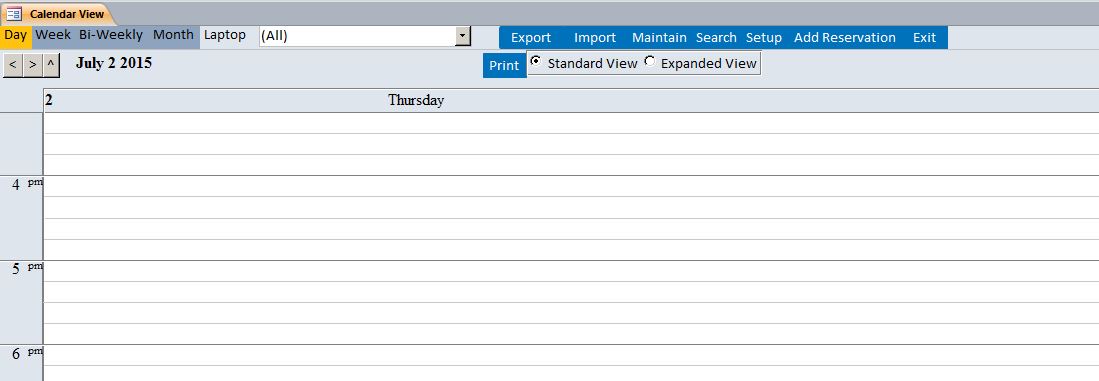Open Setup
Viewport: 1099px width, 381px height.
point(764,38)
